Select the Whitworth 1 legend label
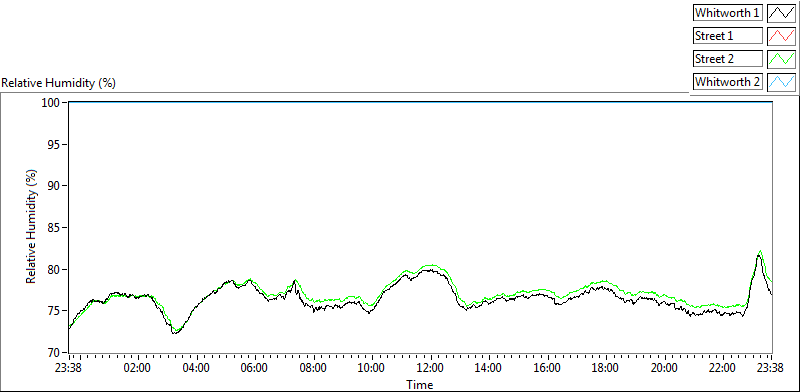The height and width of the screenshot is (392, 800). (x=728, y=13)
